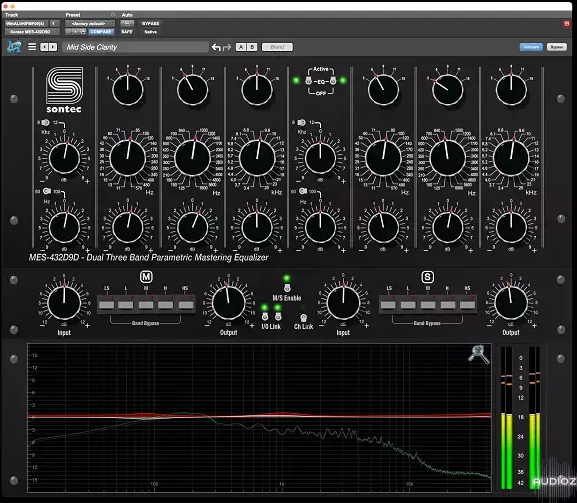Image resolution: width=577 pixels, height=503 pixels.
Task: Click the Side Output gain knob
Action: point(511,303)
